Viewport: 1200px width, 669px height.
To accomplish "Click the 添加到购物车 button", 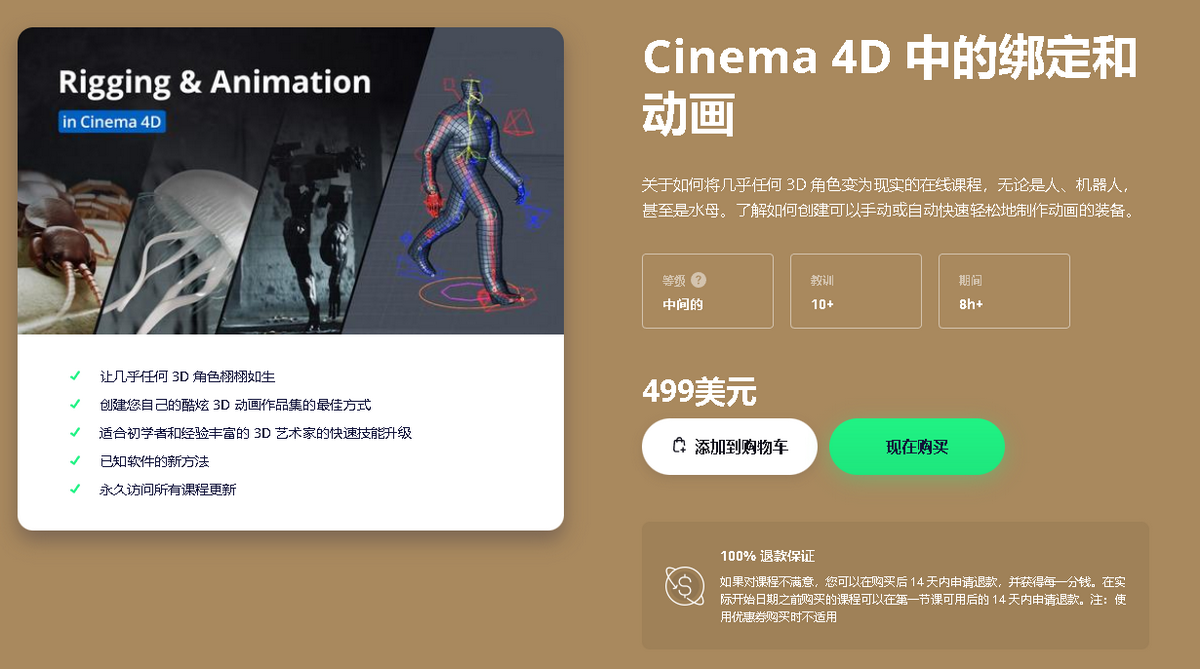I will click(729, 446).
